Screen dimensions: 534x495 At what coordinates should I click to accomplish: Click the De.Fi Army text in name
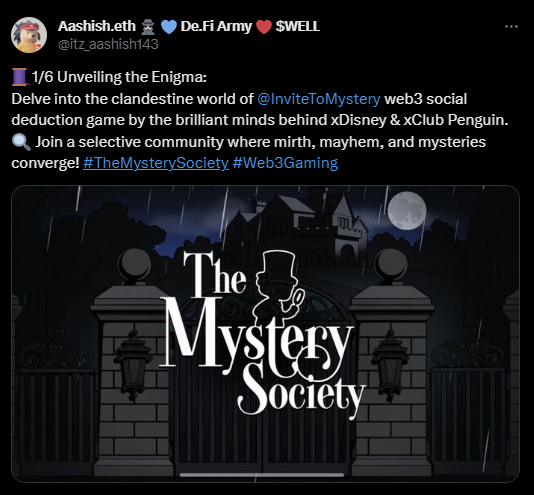216,27
